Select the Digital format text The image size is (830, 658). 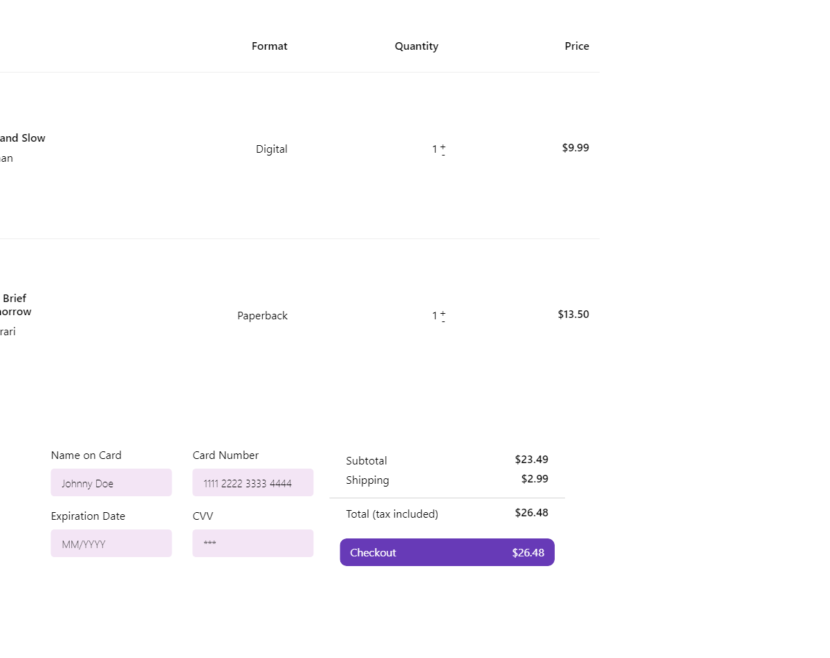271,149
